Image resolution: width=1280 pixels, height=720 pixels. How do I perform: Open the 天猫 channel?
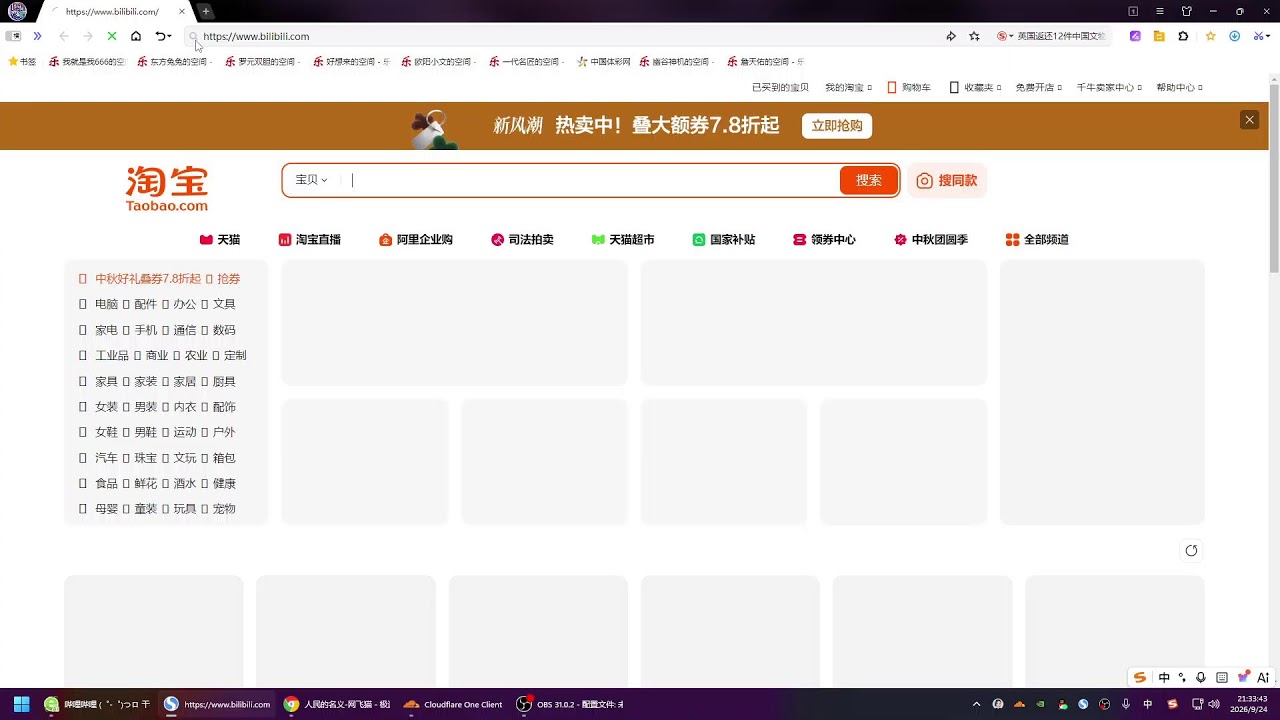(x=220, y=240)
